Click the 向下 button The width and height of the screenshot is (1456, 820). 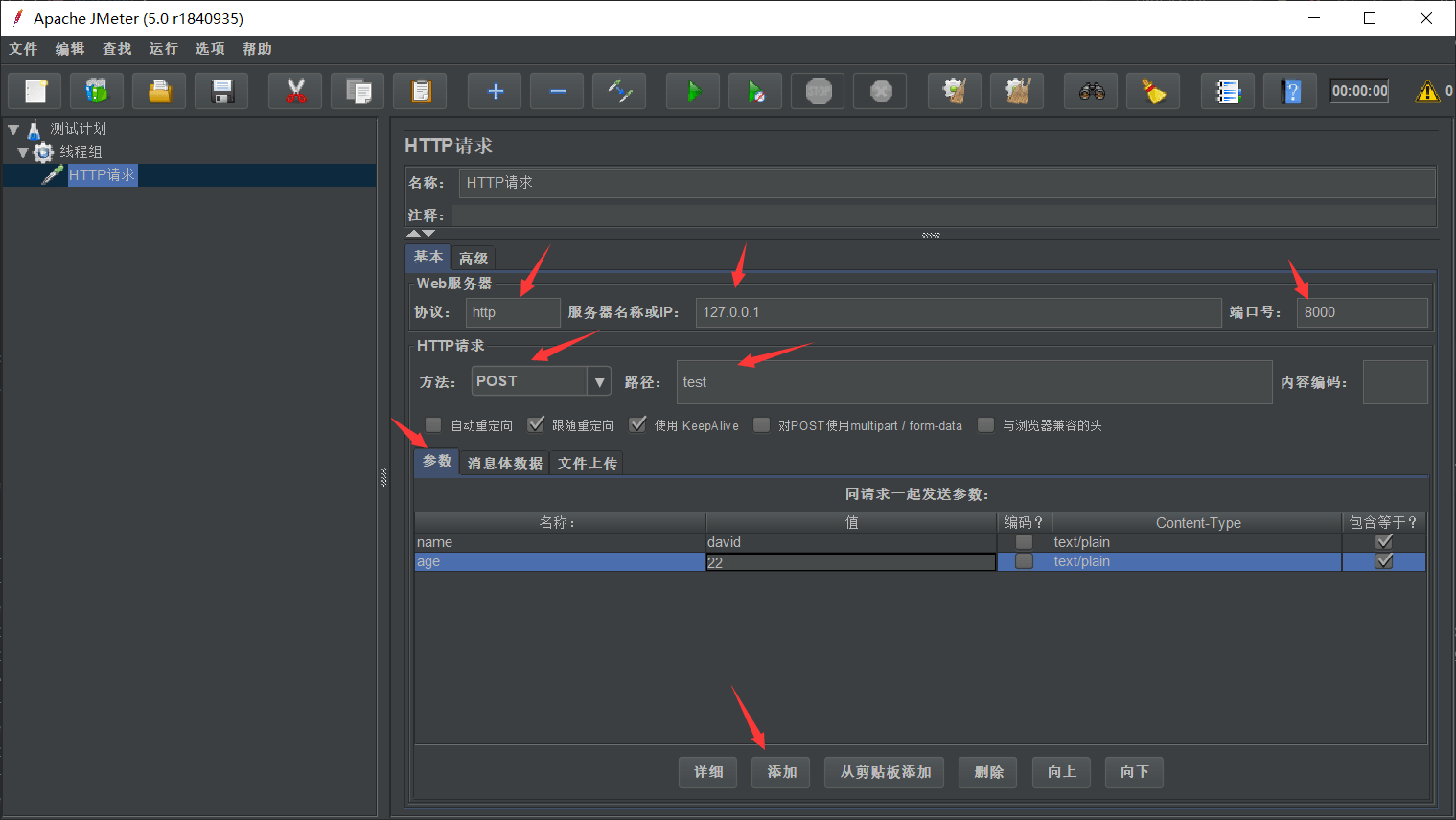tap(1134, 772)
